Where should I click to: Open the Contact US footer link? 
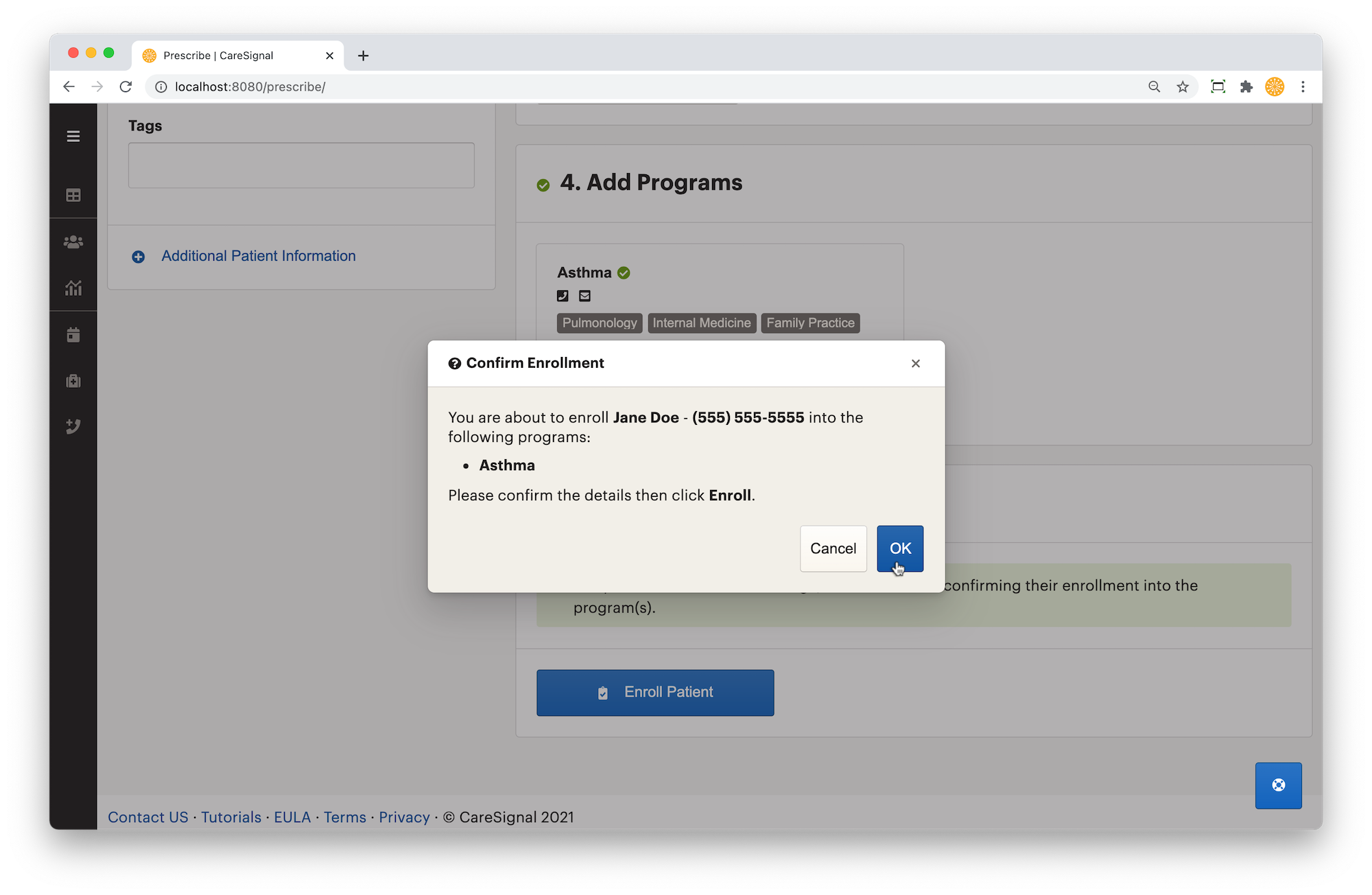pos(147,817)
